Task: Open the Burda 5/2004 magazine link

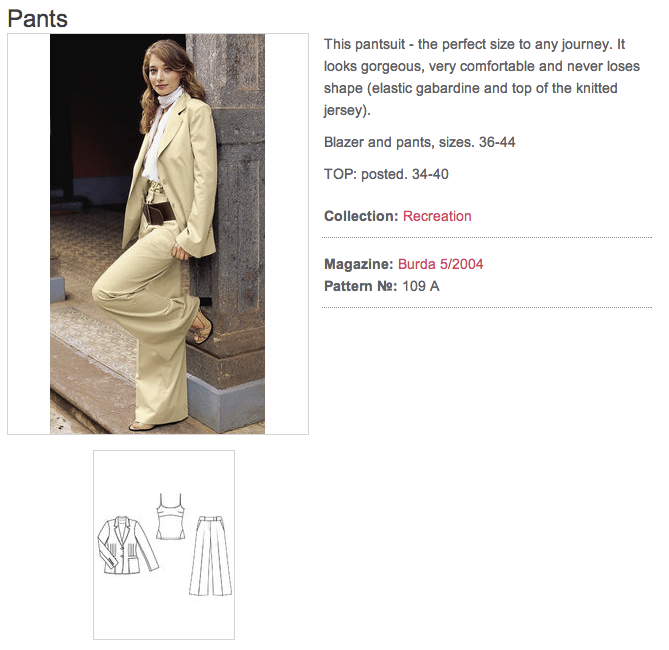Action: click(x=440, y=264)
